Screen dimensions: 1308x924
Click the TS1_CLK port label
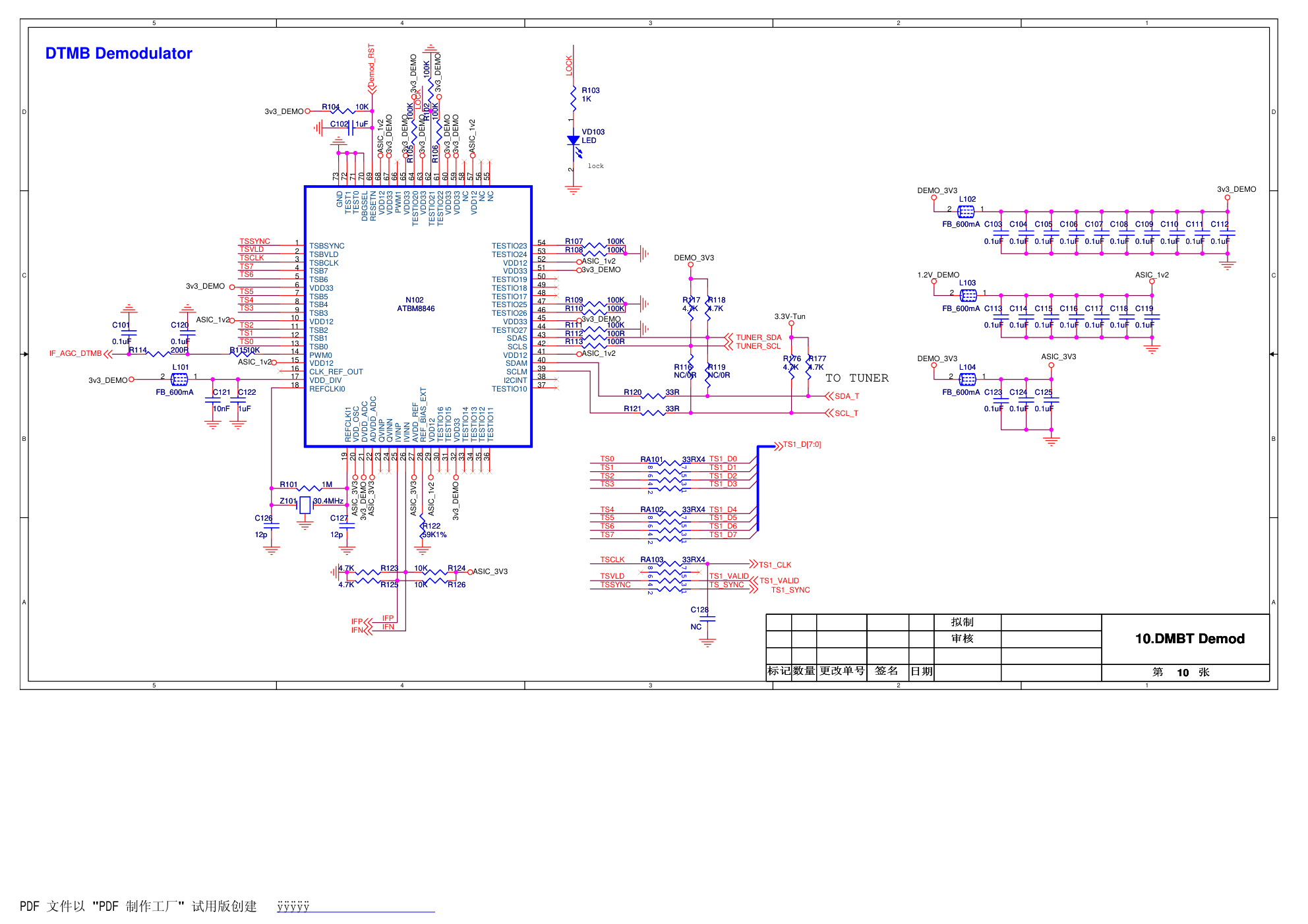click(x=775, y=565)
